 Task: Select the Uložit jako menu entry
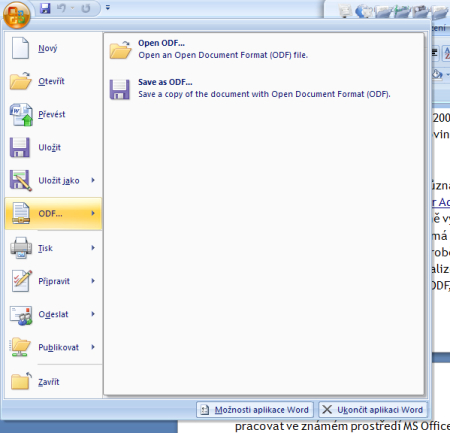click(53, 180)
